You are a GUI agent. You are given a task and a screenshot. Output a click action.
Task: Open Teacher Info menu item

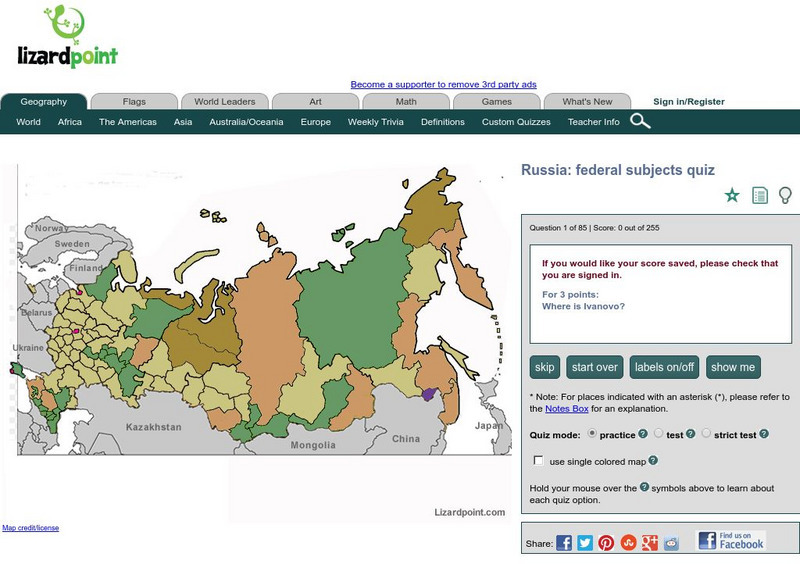pyautogui.click(x=594, y=122)
